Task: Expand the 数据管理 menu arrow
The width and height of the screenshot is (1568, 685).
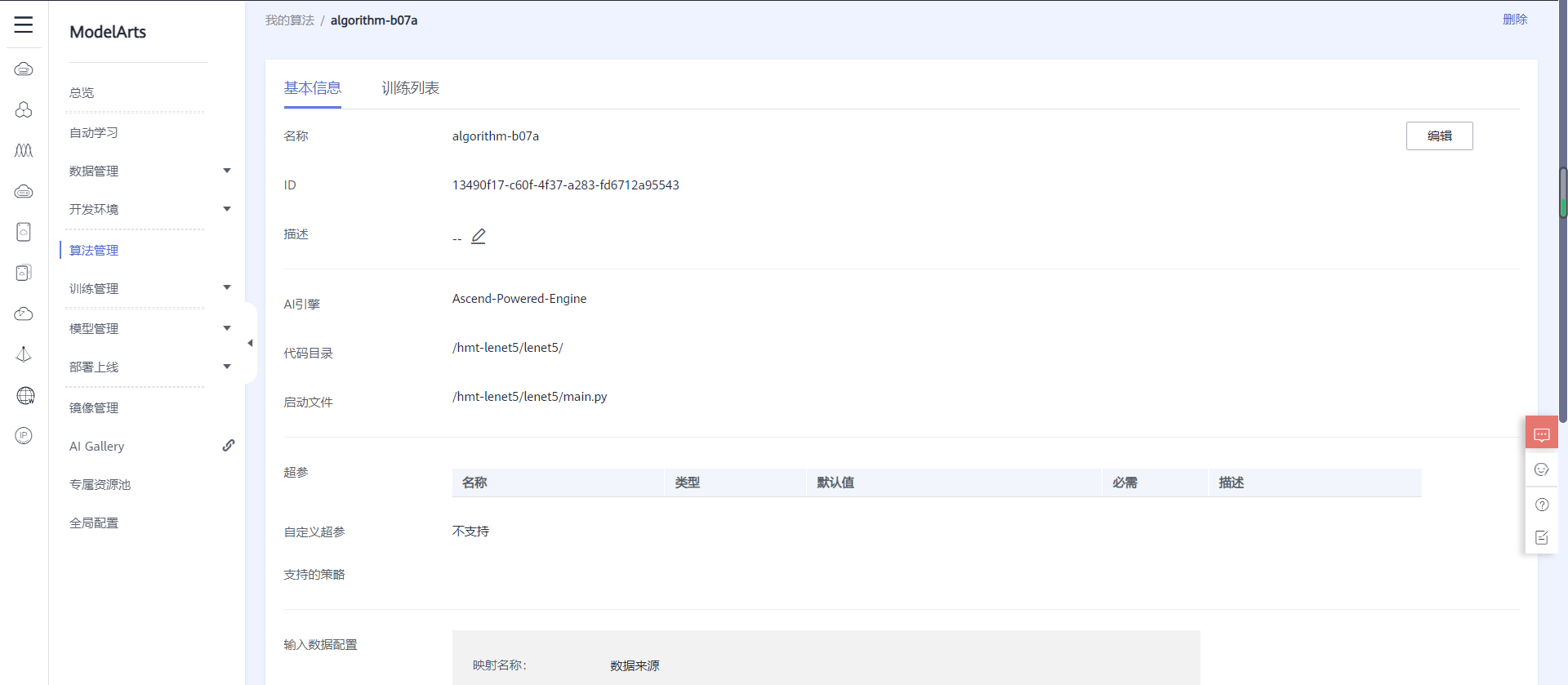Action: click(227, 171)
